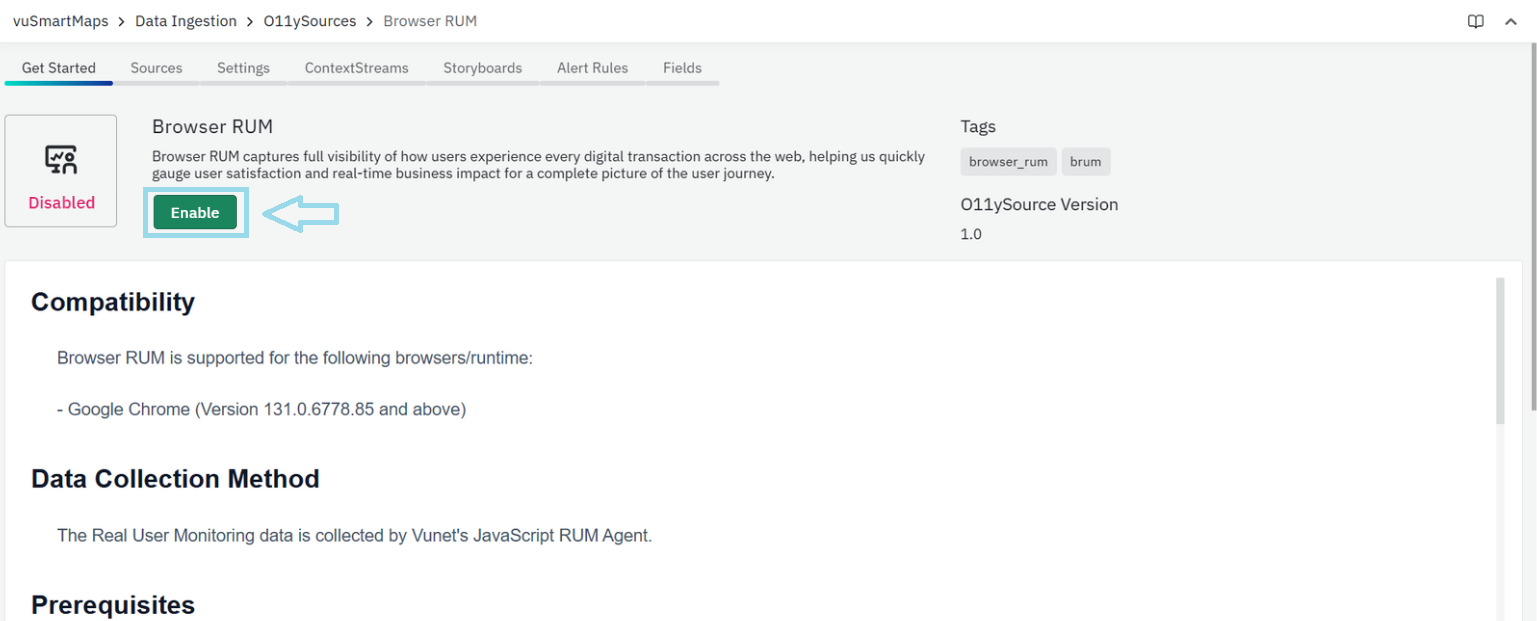Image resolution: width=1537 pixels, height=621 pixels.
Task: Click the Browser RUM breadcrumb item
Action: coord(430,21)
